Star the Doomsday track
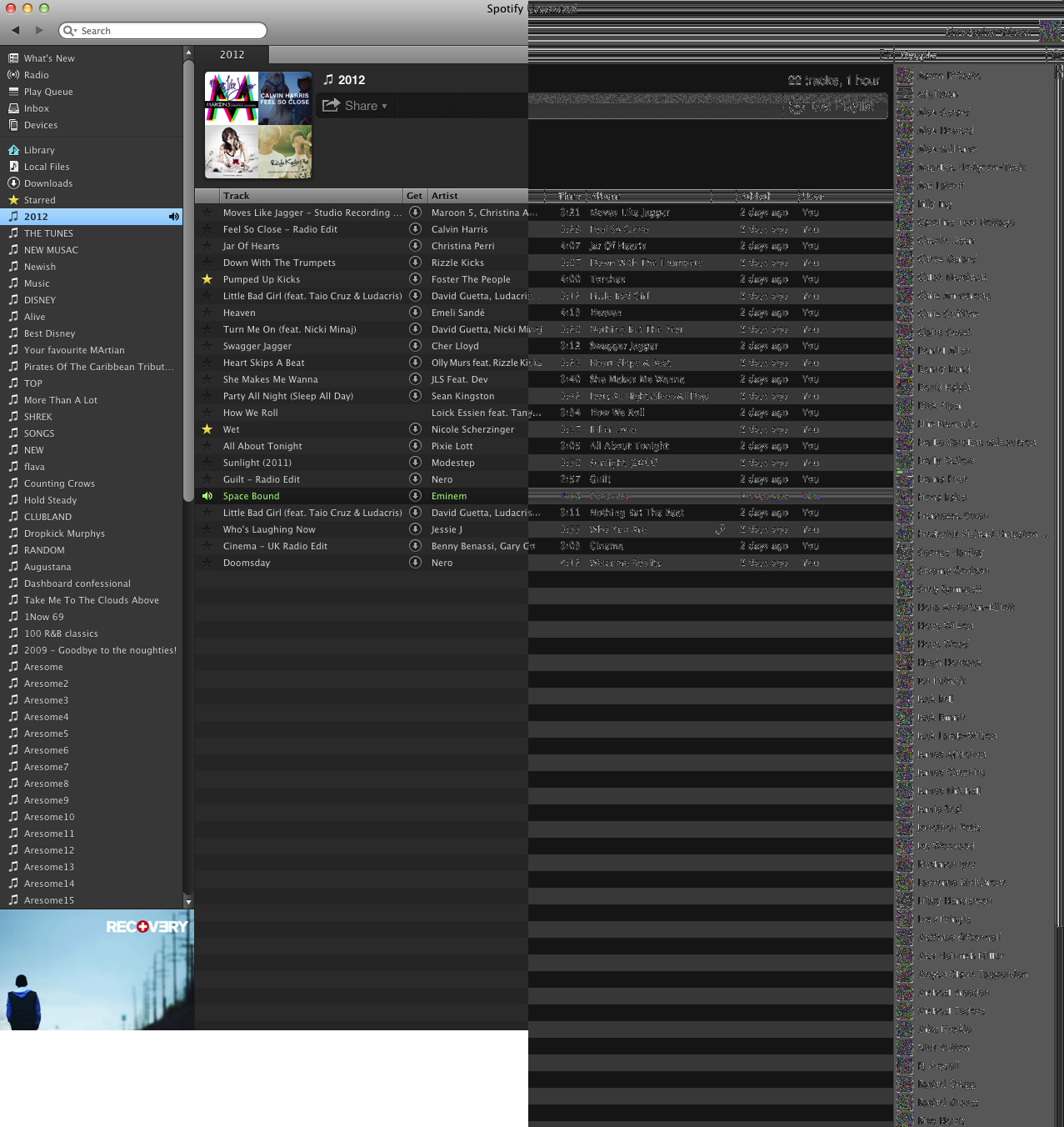 207,563
